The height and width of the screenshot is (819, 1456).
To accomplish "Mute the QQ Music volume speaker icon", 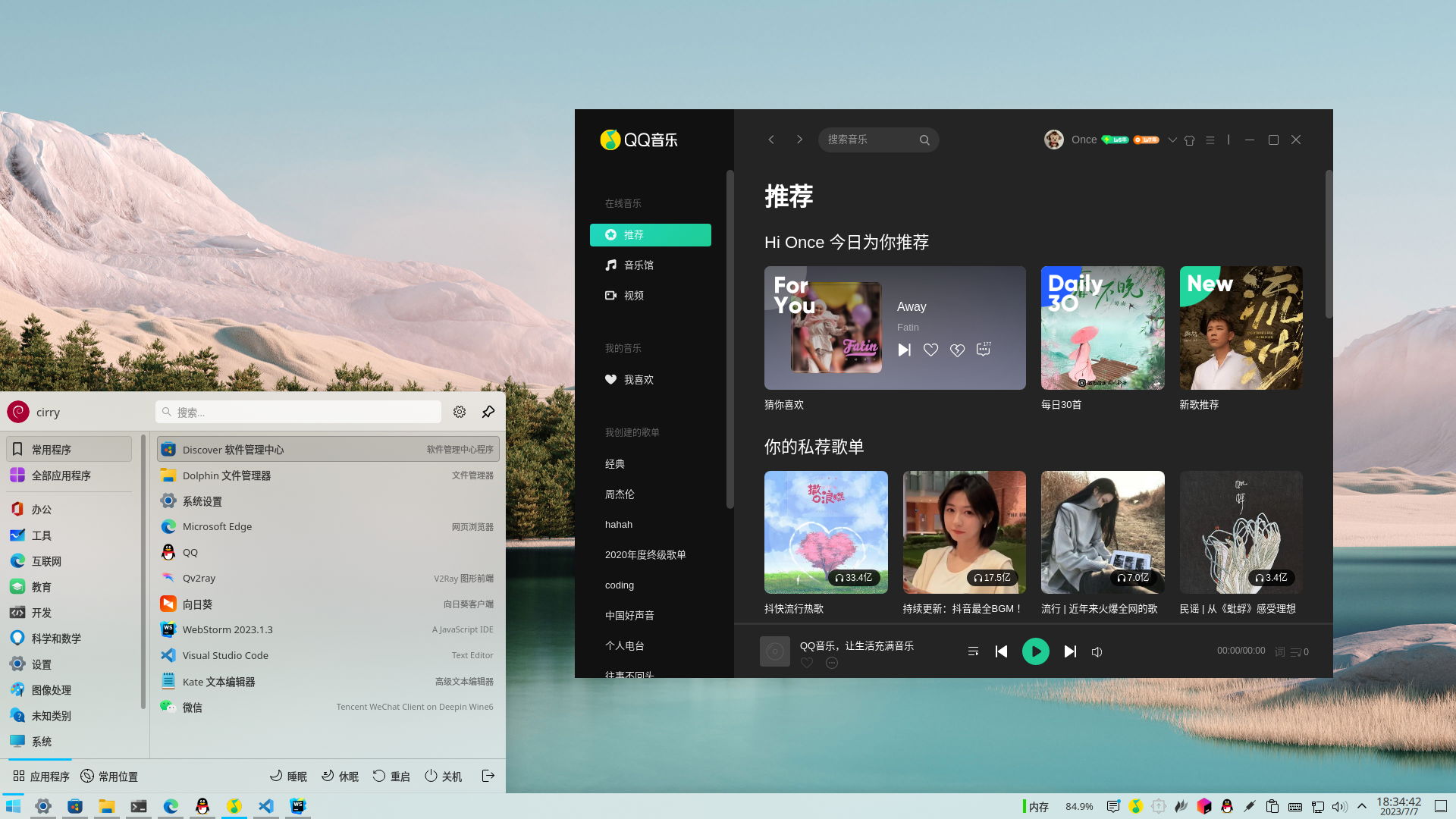I will pos(1097,652).
